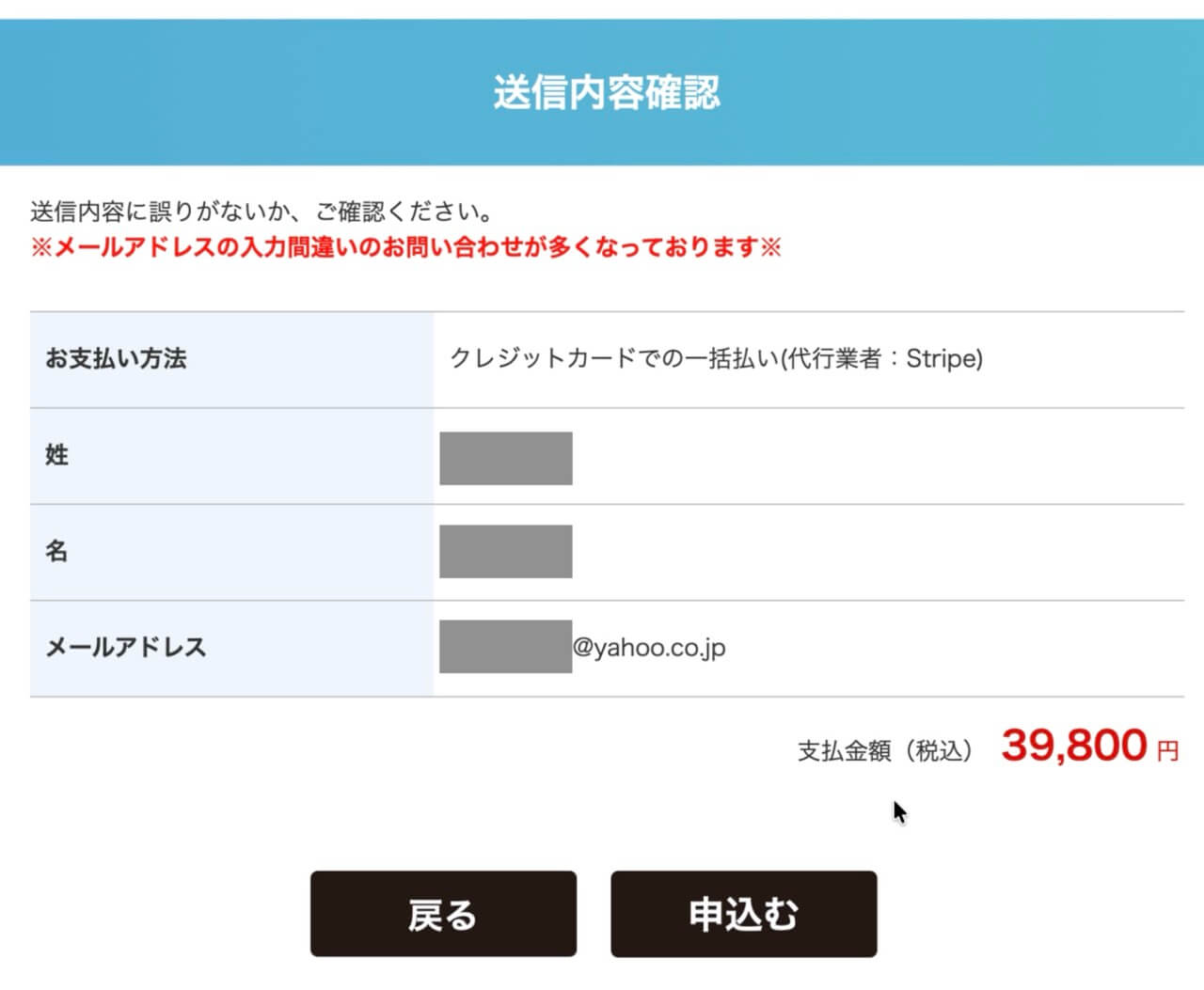Click the 申込む (Apply) button
The width and height of the screenshot is (1204, 990).
[744, 913]
